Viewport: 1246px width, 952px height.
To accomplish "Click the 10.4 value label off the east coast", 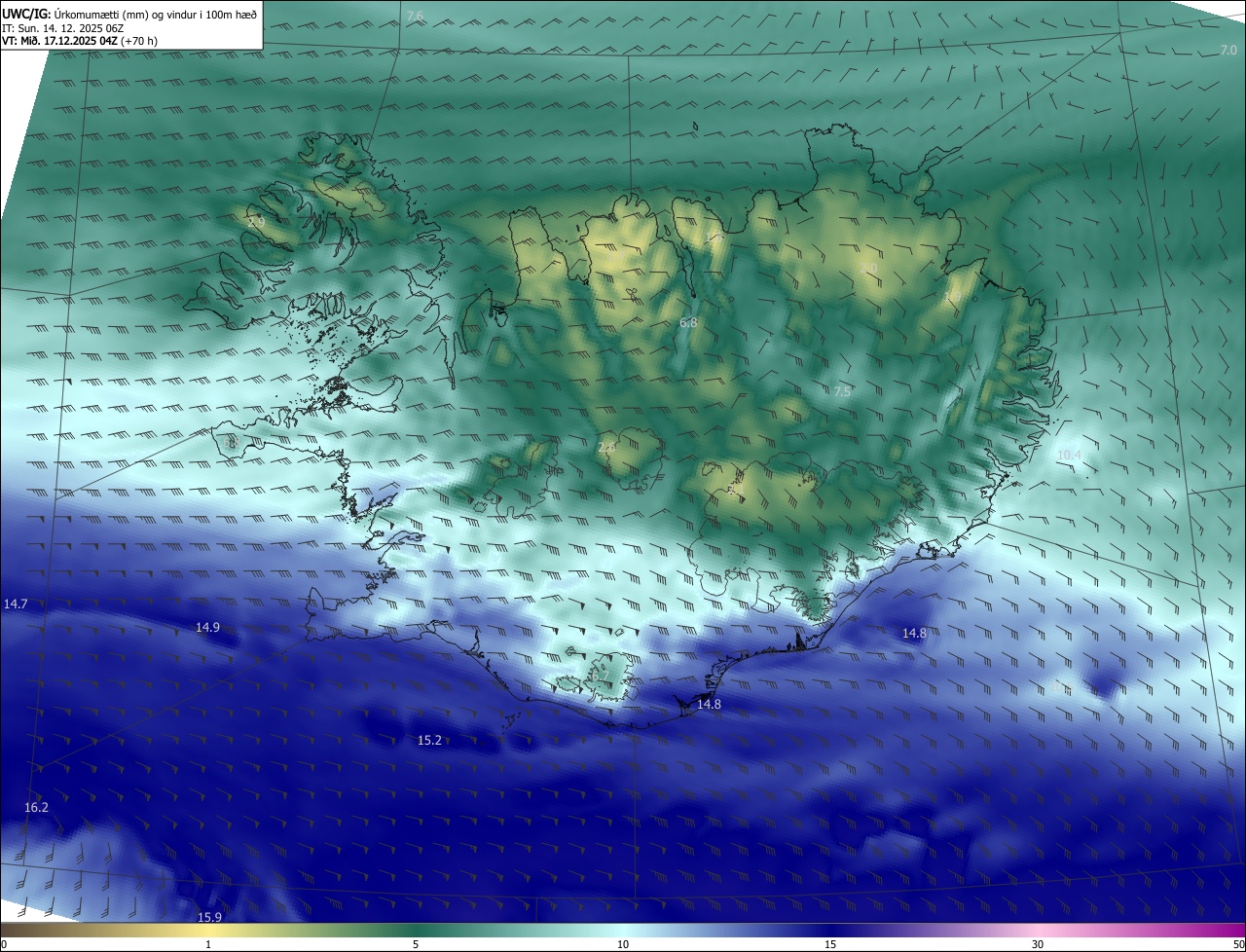I will coord(1069,455).
